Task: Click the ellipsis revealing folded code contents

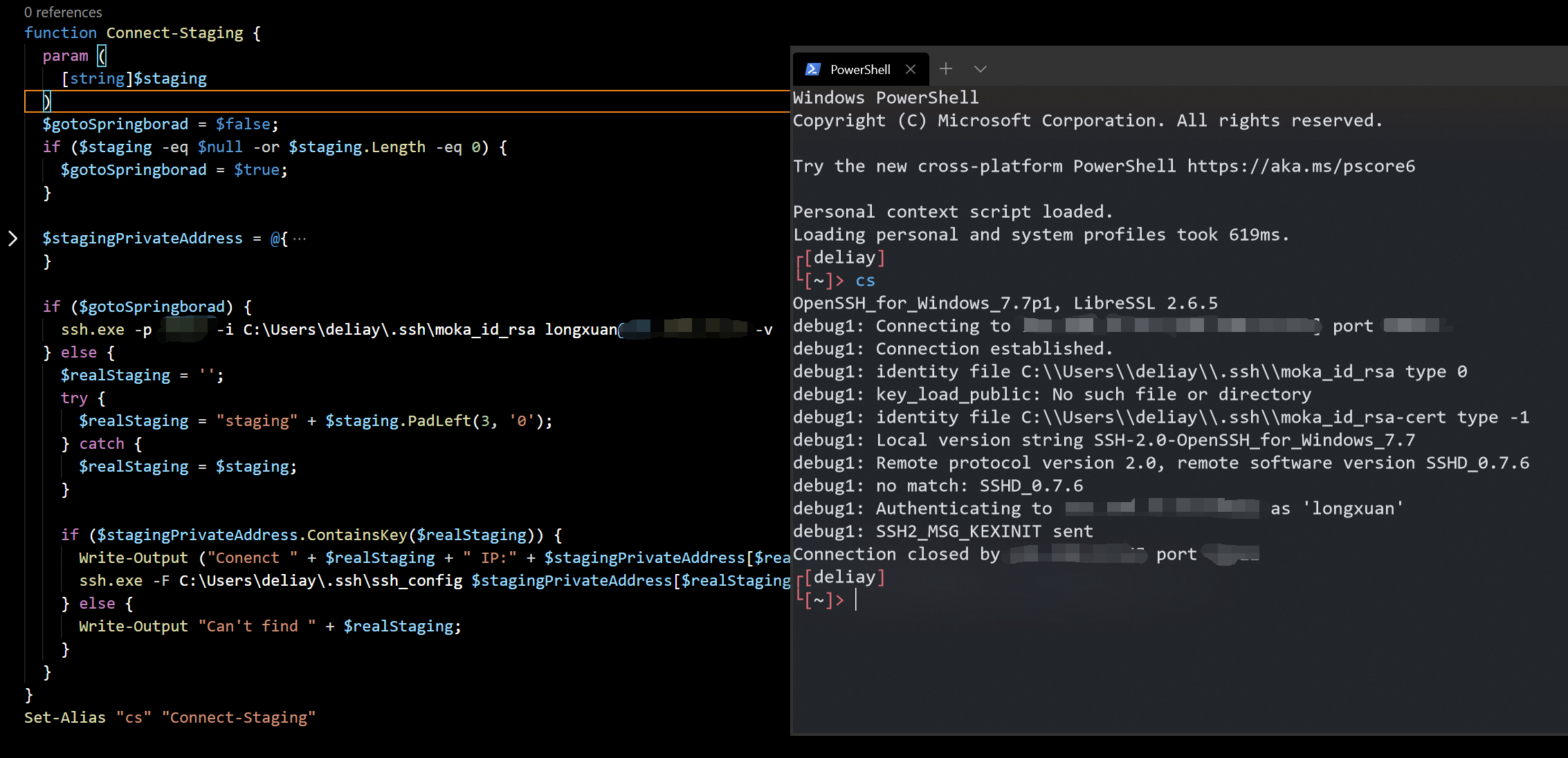Action: point(299,238)
